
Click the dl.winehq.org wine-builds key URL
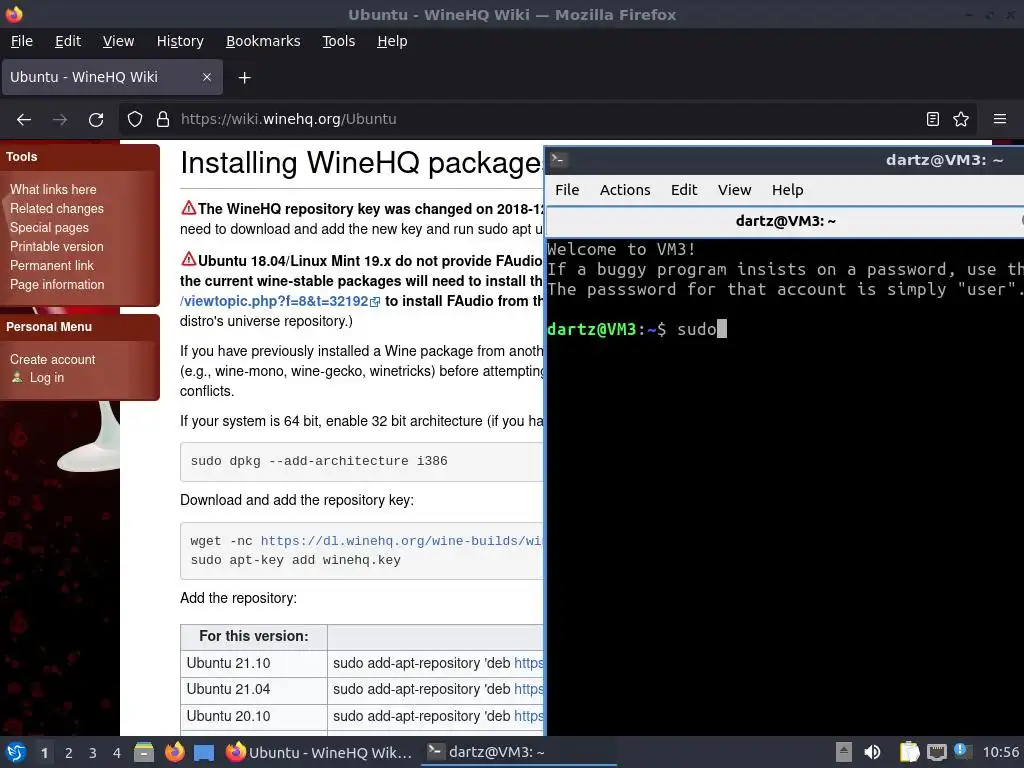[401, 541]
